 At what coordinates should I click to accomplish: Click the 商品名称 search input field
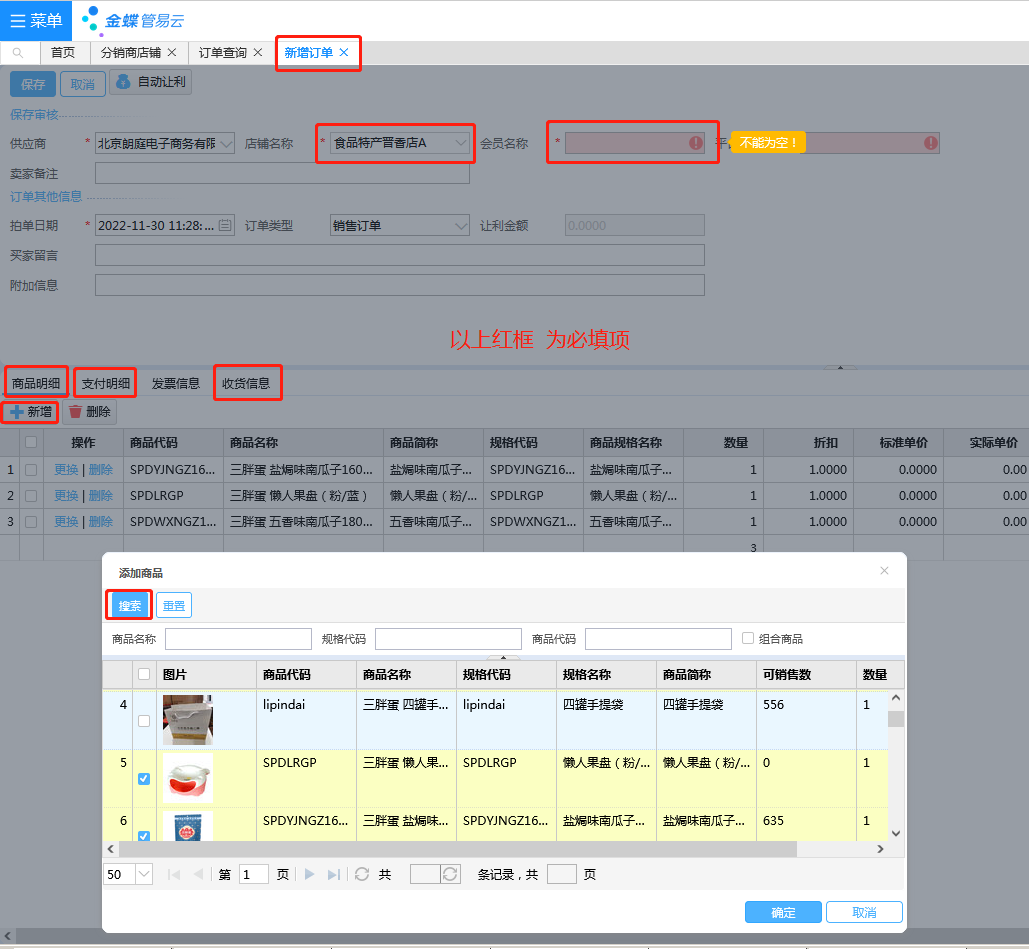[238, 639]
